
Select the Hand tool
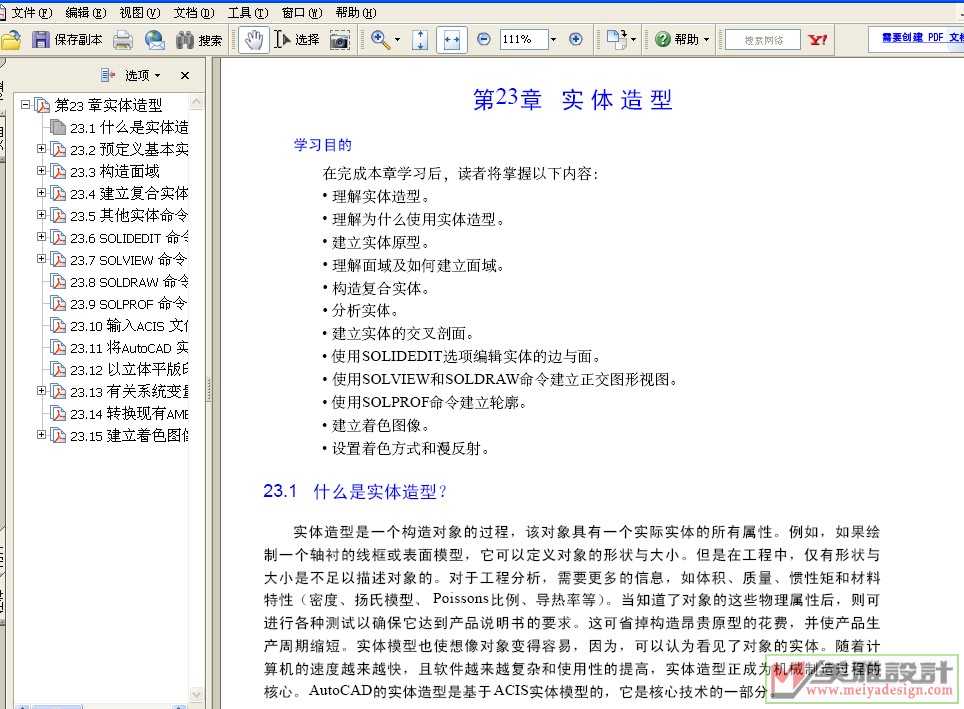254,40
